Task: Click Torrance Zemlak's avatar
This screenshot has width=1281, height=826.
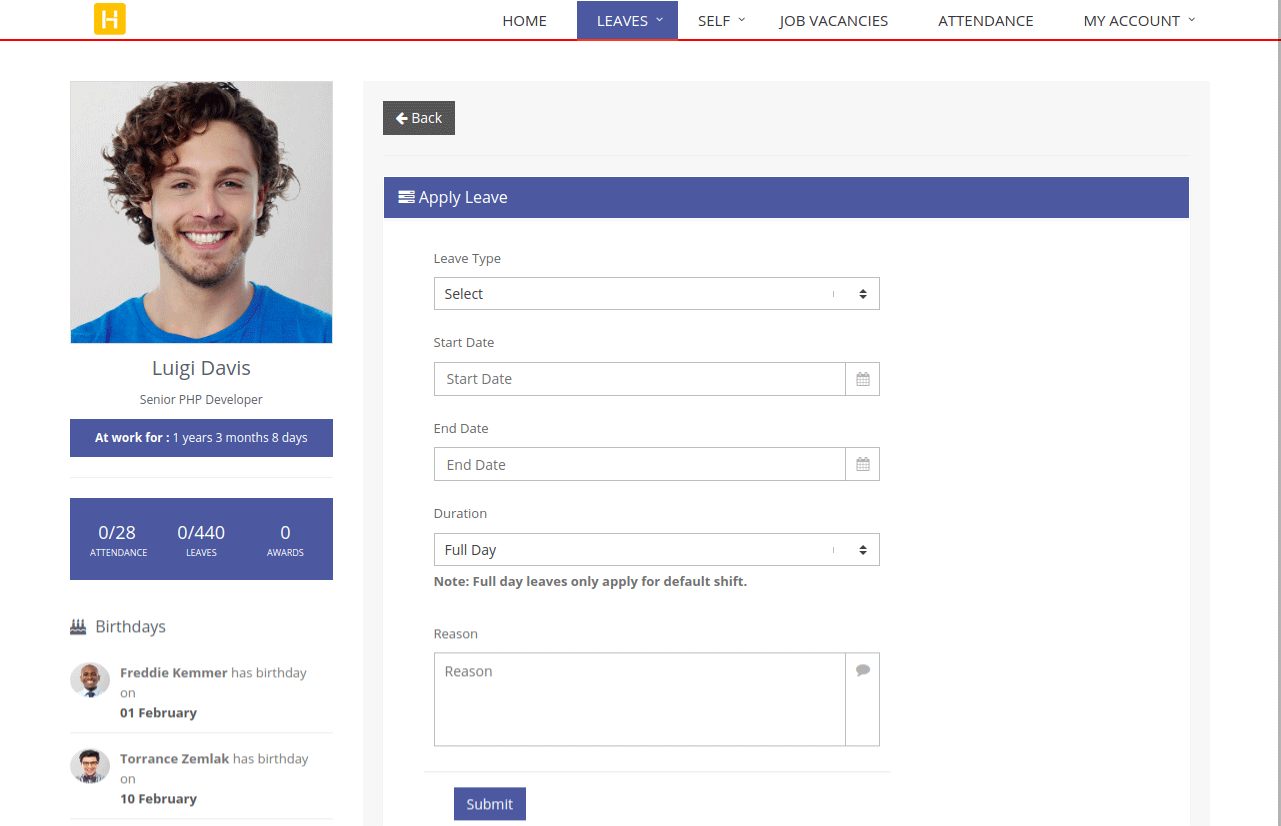Action: 90,766
